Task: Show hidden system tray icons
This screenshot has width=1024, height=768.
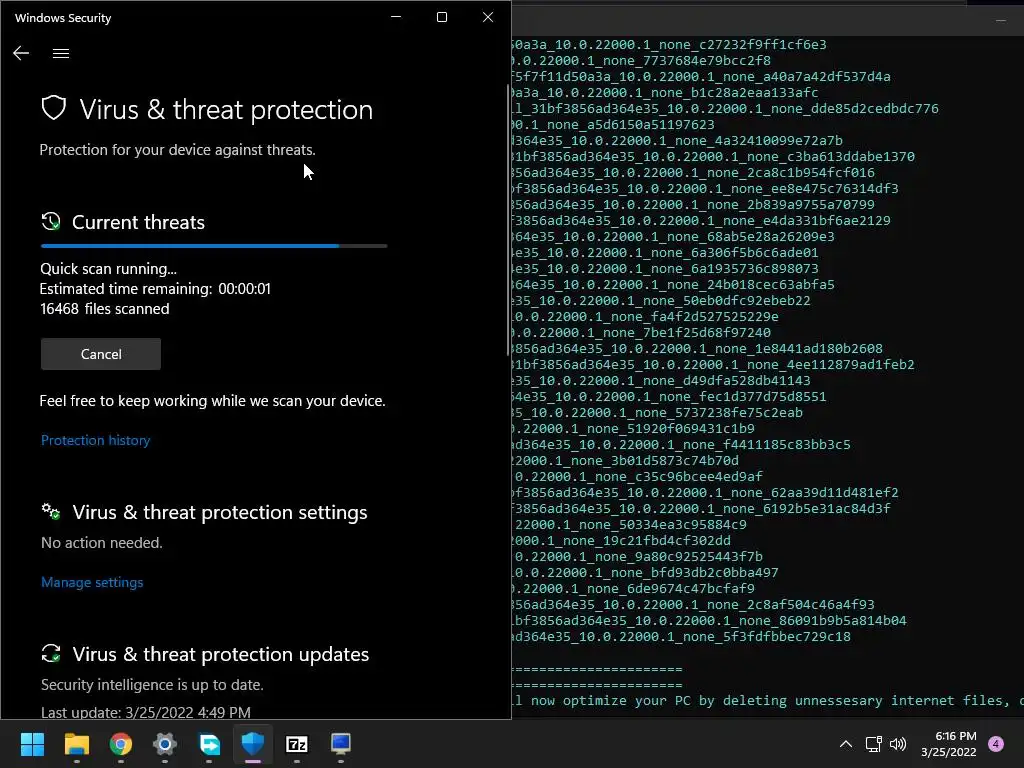Action: pyautogui.click(x=846, y=744)
